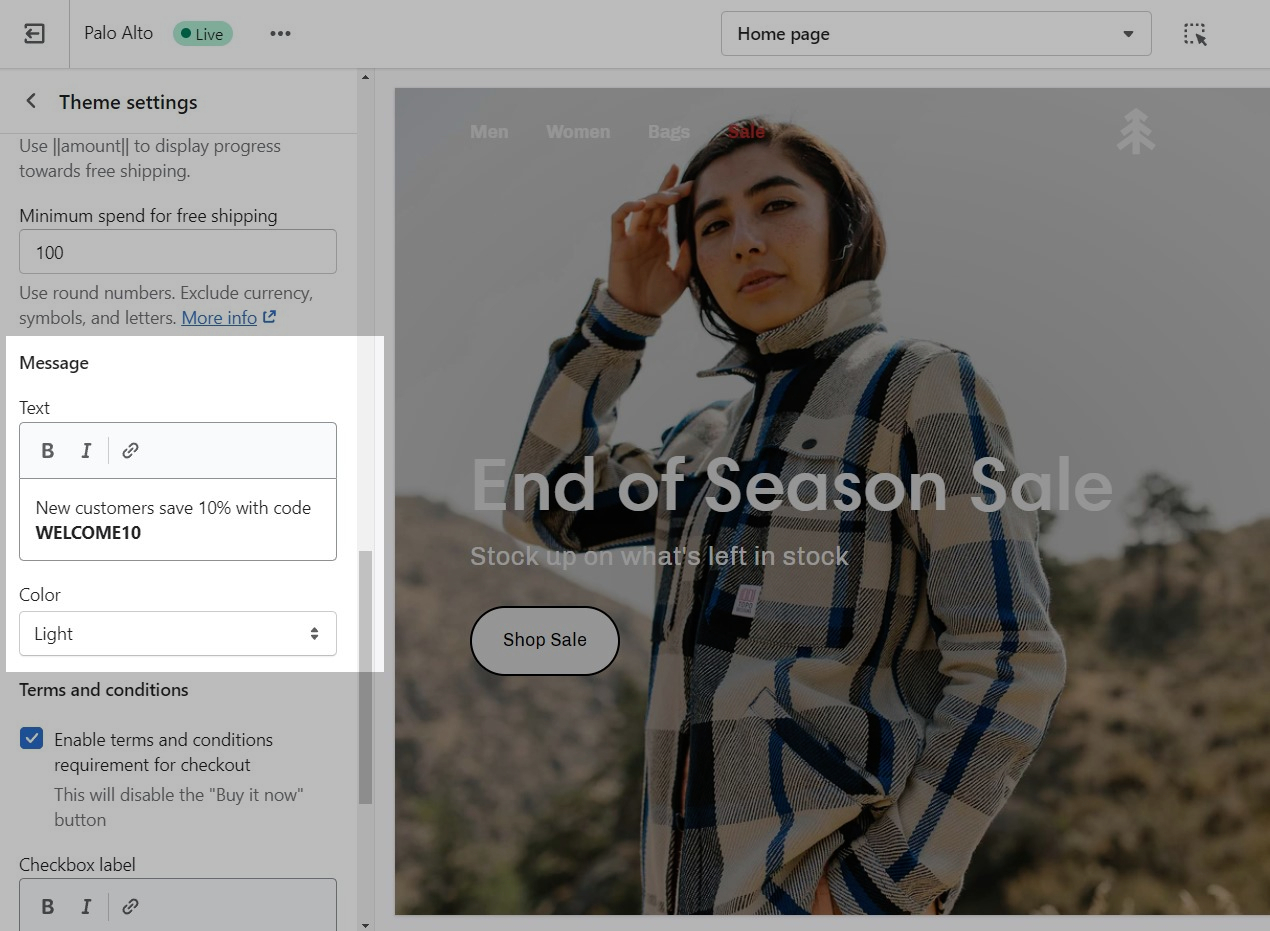This screenshot has width=1270, height=931.
Task: Click the tree logo in preview header
Action: coord(1135,132)
